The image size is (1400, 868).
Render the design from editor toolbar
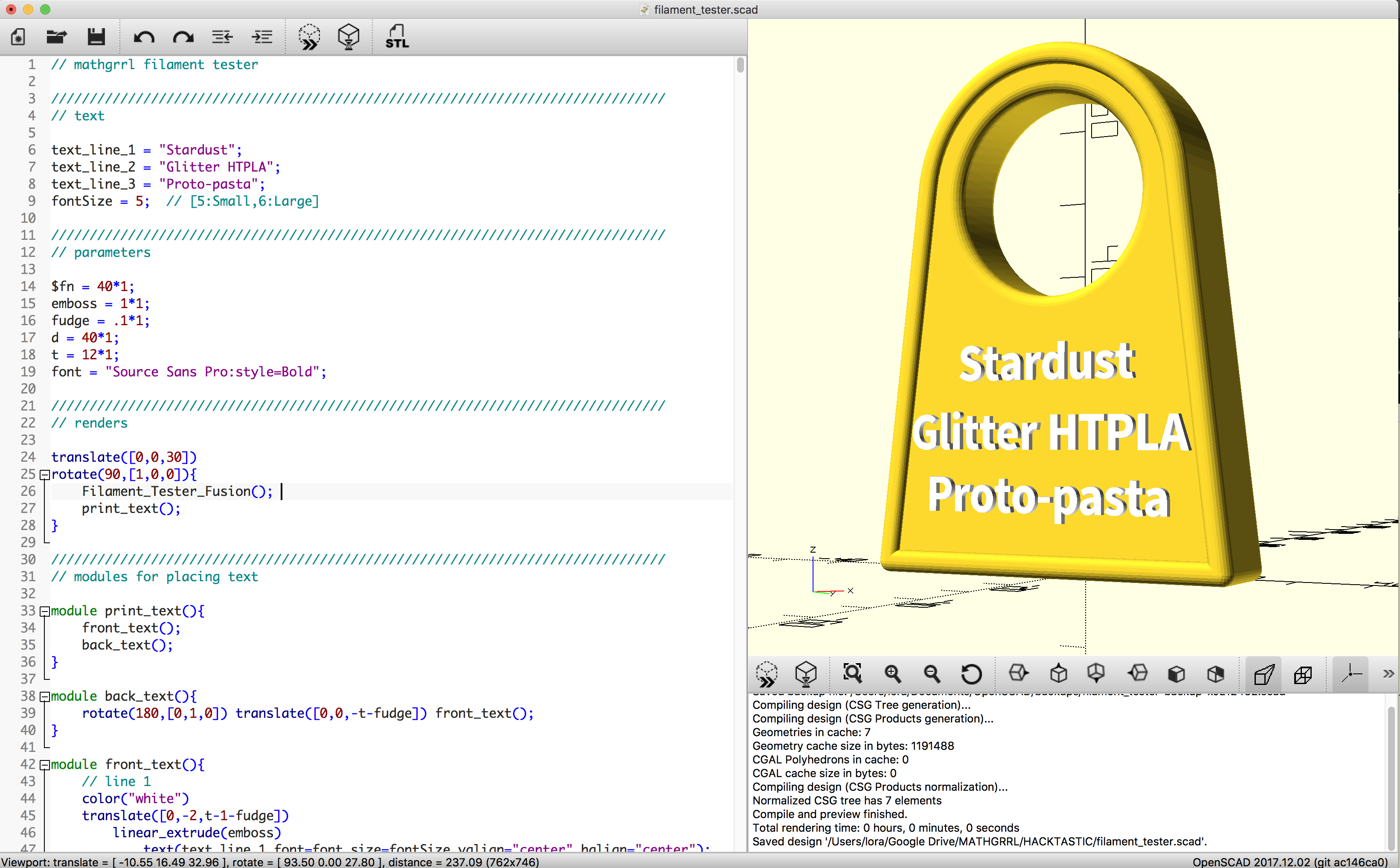point(348,37)
